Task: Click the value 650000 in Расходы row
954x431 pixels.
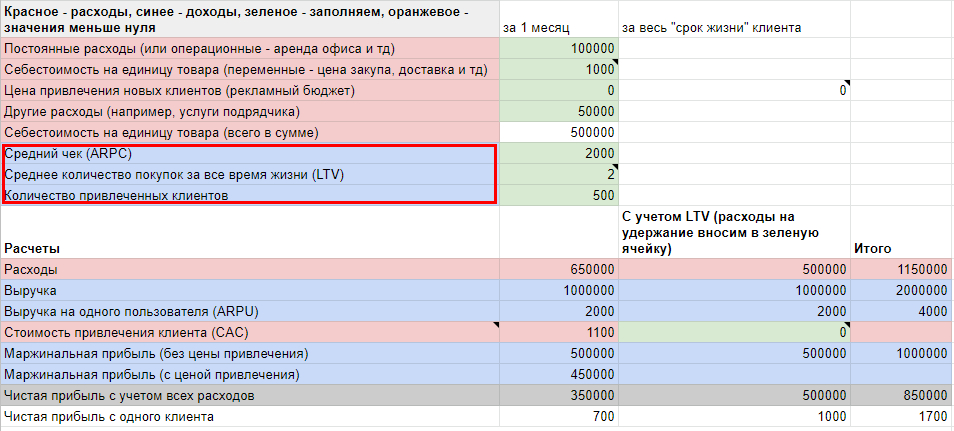Action: (x=559, y=269)
